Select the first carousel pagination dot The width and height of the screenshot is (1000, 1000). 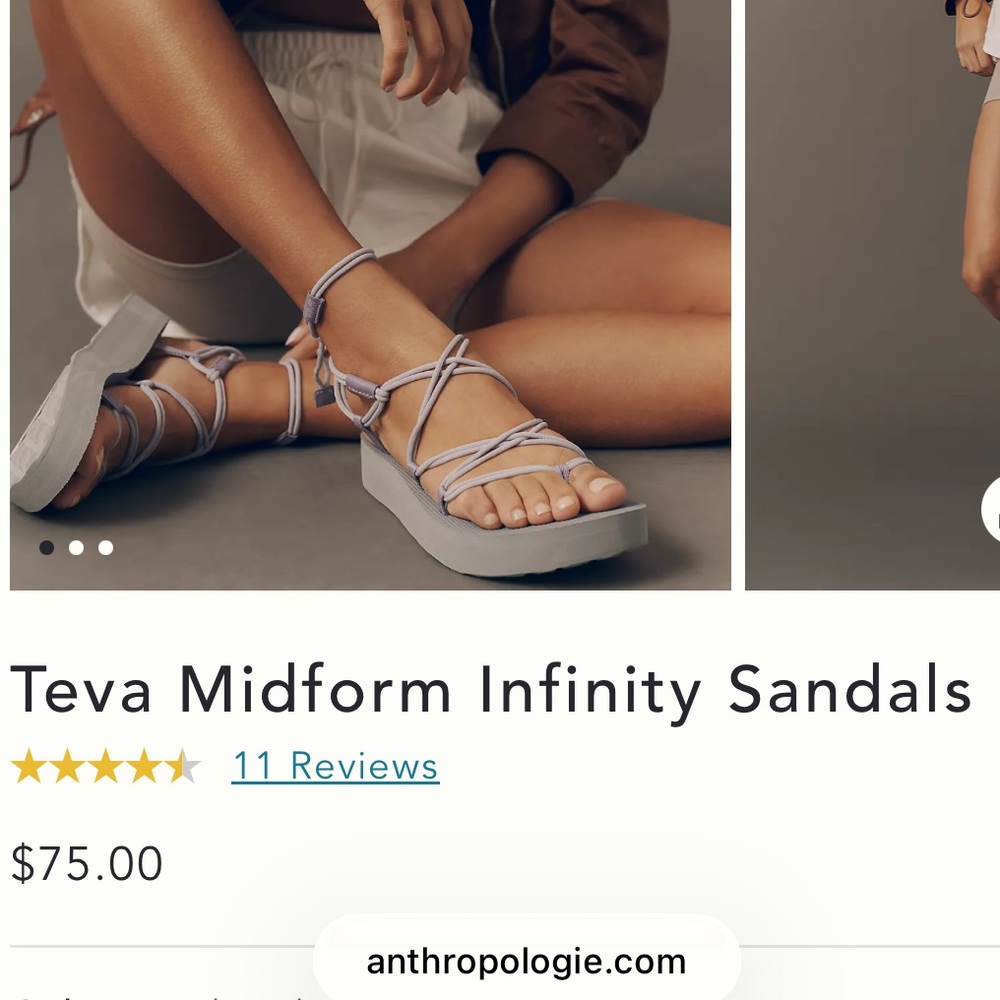pos(45,547)
